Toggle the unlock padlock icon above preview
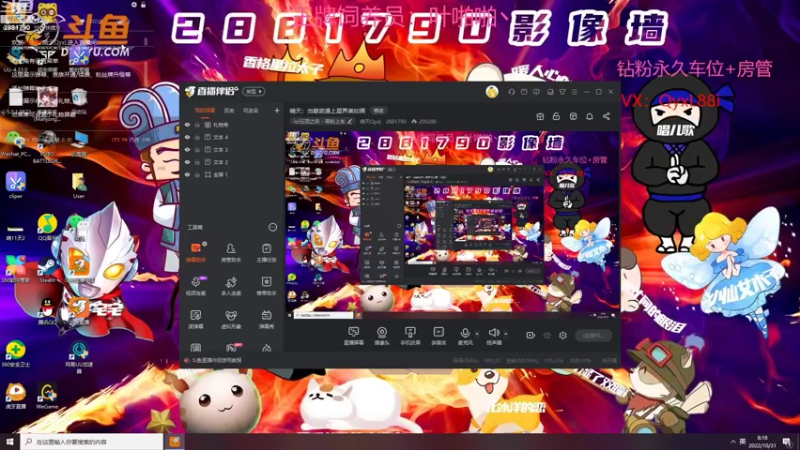The height and width of the screenshot is (450, 800). [556, 116]
